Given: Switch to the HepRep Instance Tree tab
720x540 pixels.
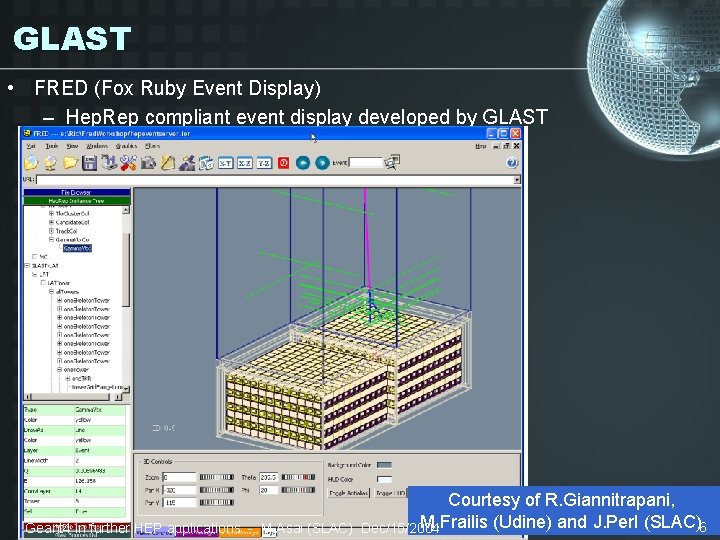Looking at the screenshot, I should coord(77,201).
